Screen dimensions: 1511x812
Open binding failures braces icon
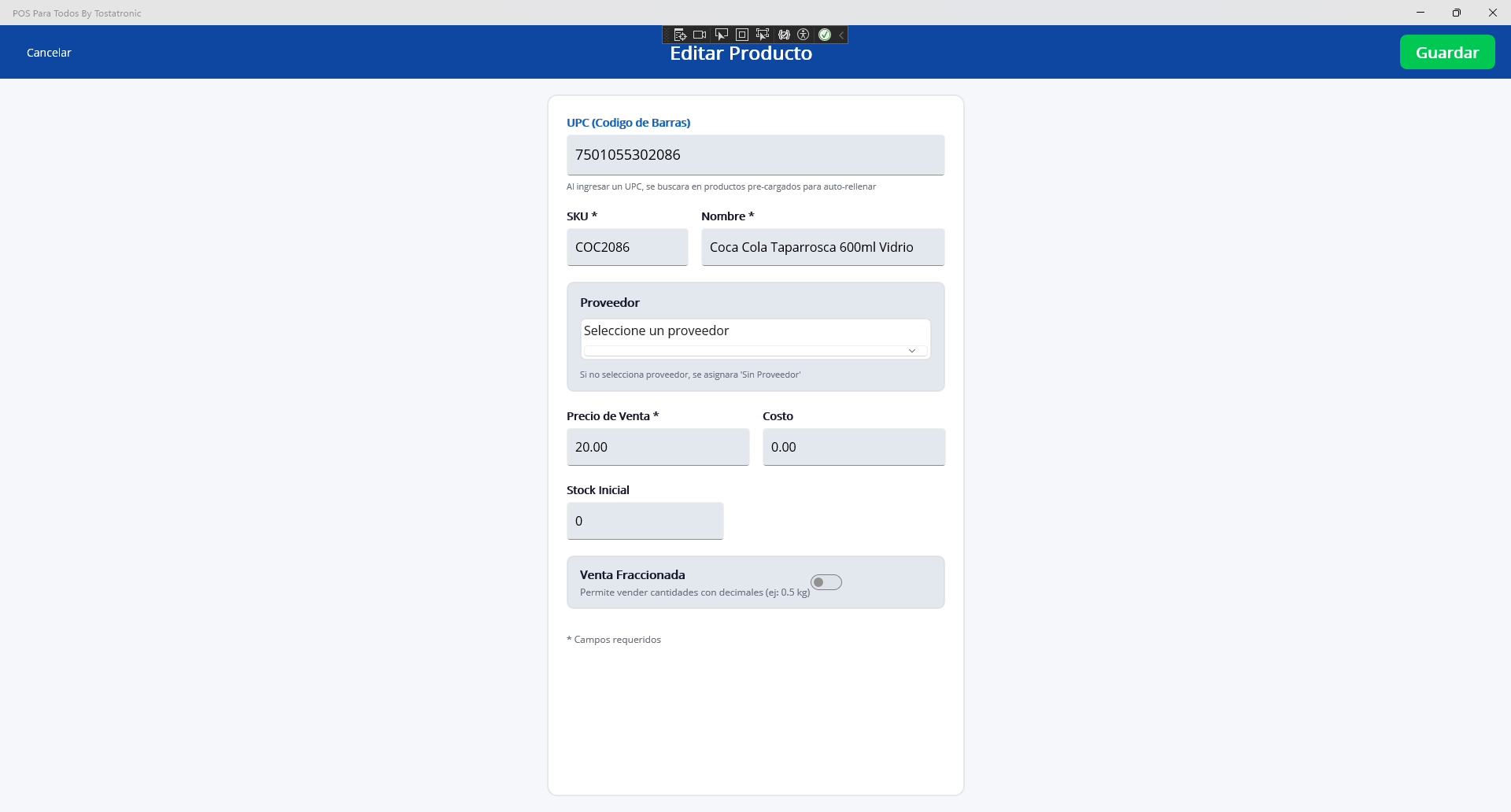coord(784,35)
